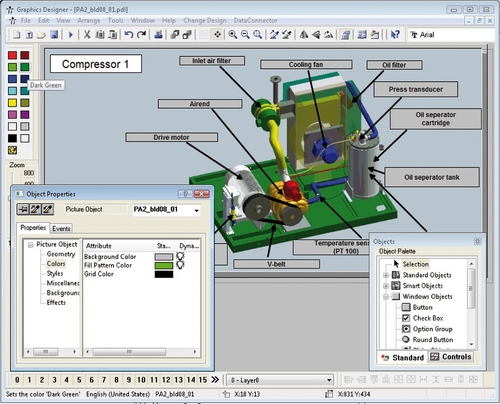Toggle layer 10 visibility button
The image size is (500, 404).
141,380
